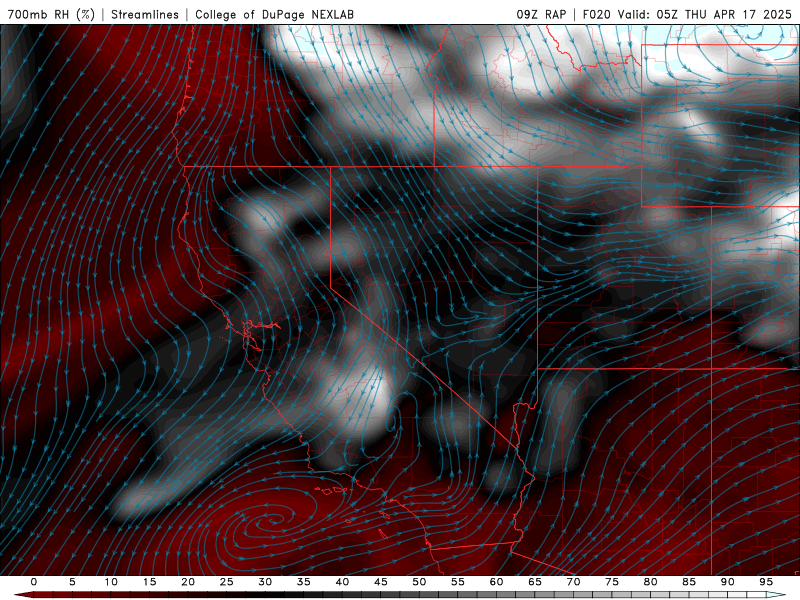Select the "F020" forecast hour text

pos(596,14)
